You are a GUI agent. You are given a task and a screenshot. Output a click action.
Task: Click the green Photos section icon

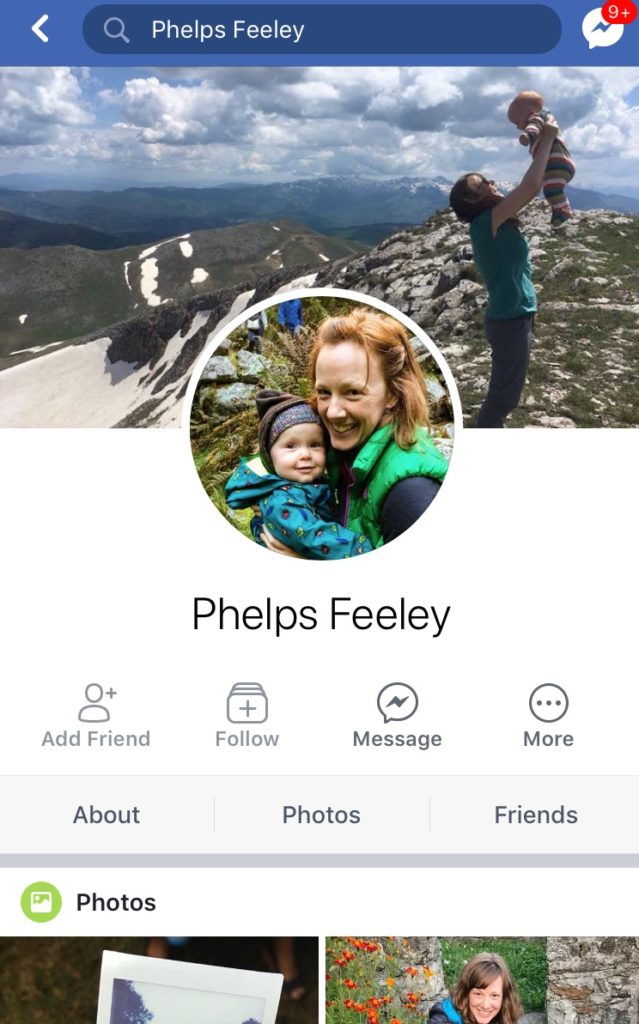tap(41, 902)
